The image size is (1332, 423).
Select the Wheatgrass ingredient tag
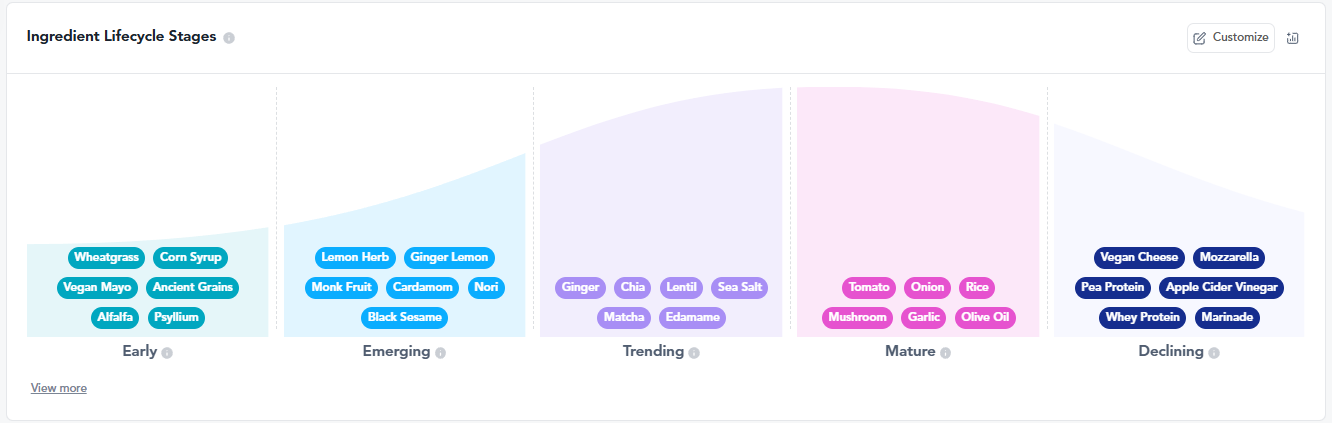(x=106, y=258)
